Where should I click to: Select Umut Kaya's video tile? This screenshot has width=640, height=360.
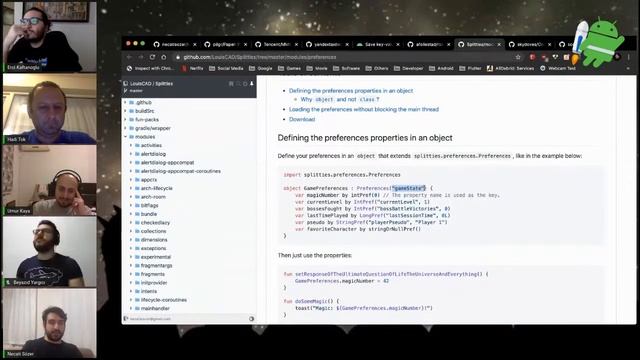tap(50, 180)
